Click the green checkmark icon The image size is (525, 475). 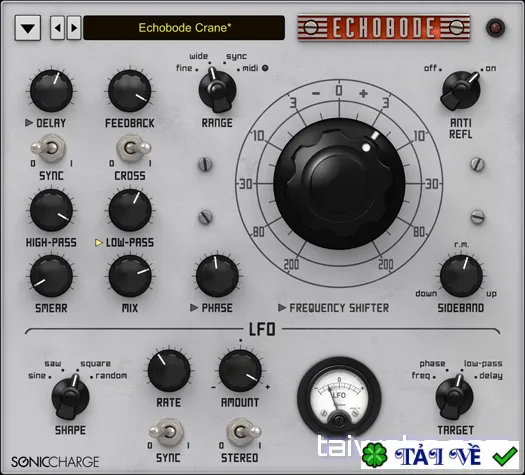(505, 456)
